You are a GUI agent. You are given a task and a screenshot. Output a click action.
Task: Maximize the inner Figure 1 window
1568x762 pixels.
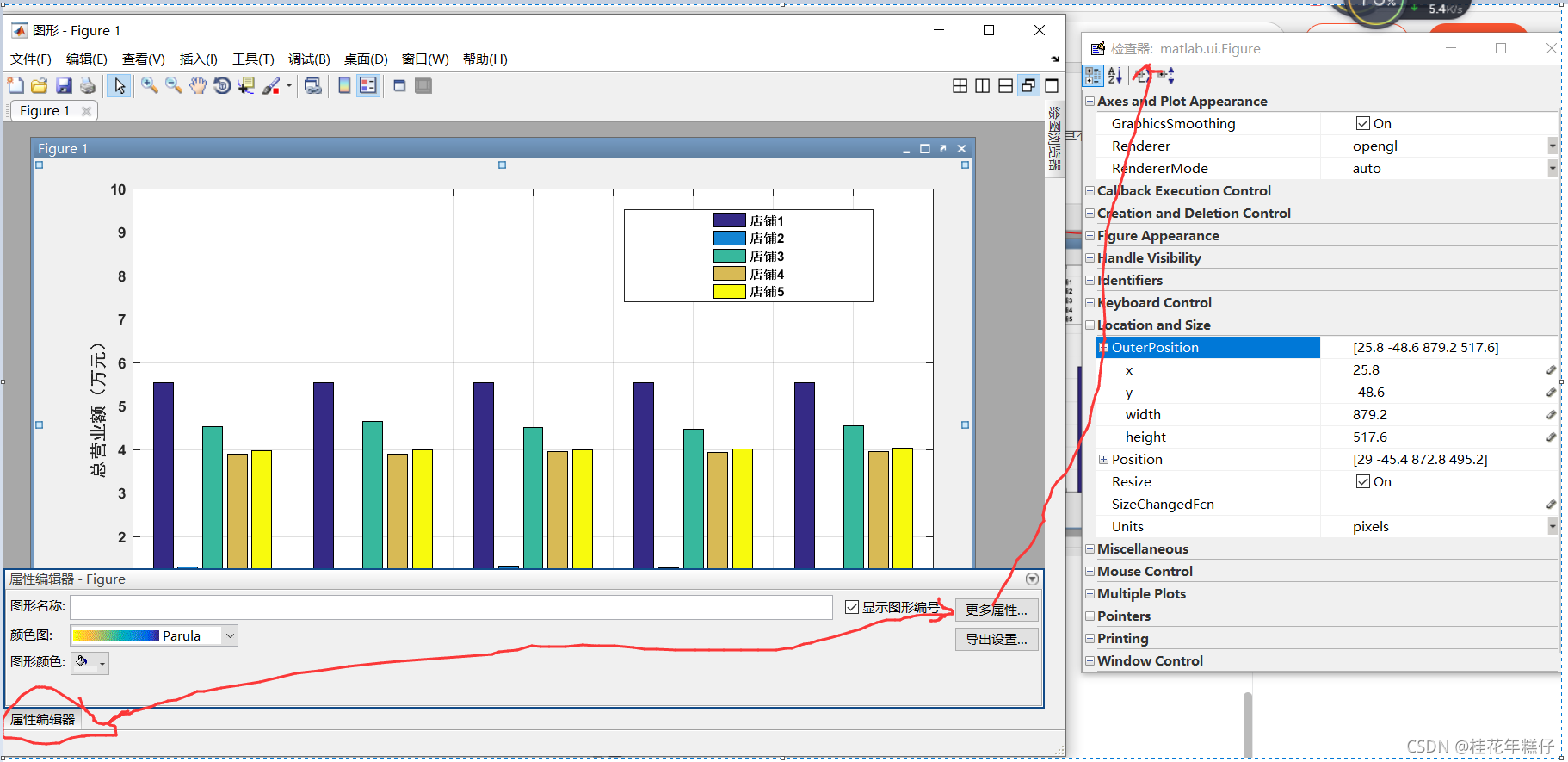925,149
